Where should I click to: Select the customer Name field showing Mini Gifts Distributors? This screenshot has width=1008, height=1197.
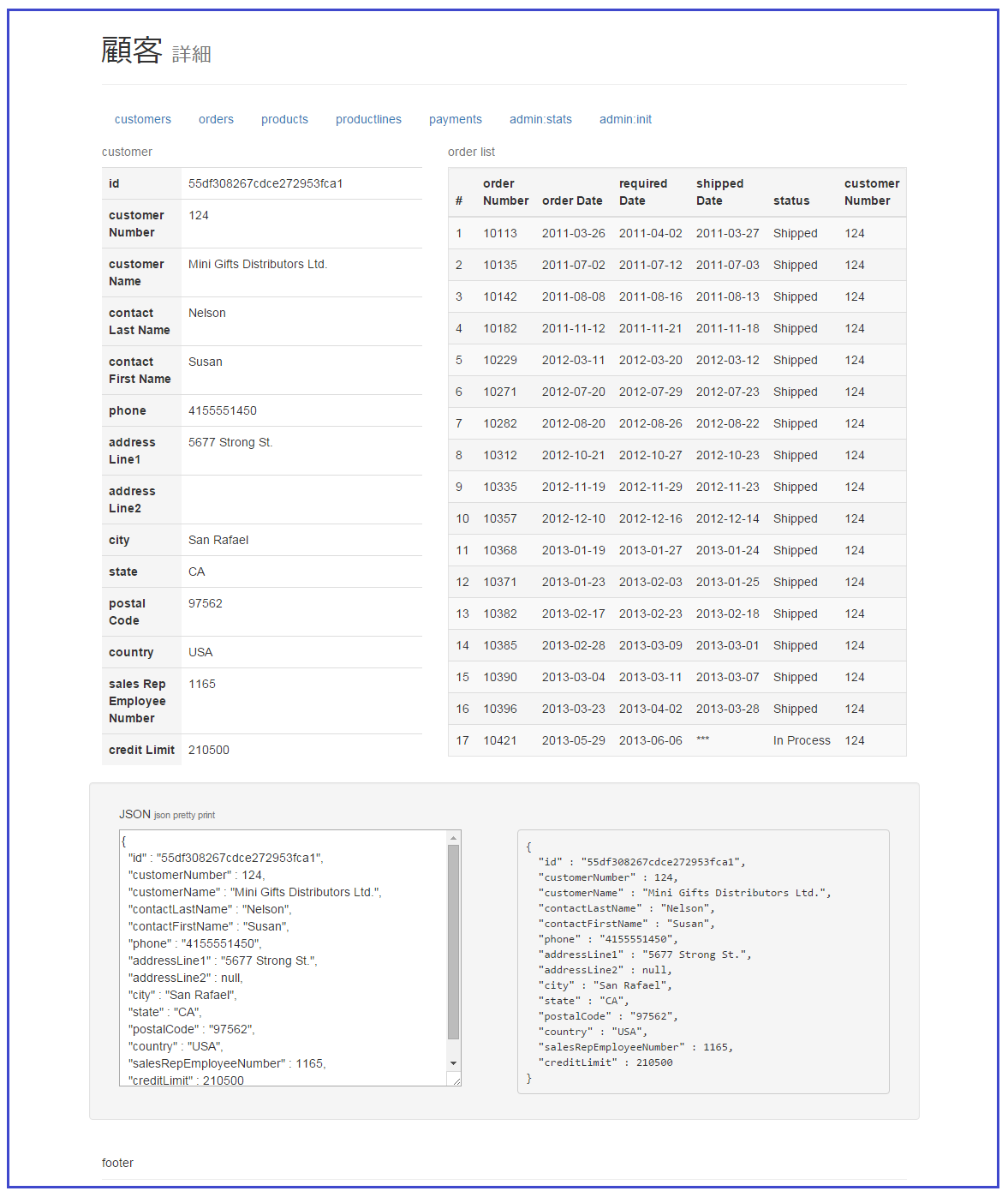pyautogui.click(x=257, y=264)
